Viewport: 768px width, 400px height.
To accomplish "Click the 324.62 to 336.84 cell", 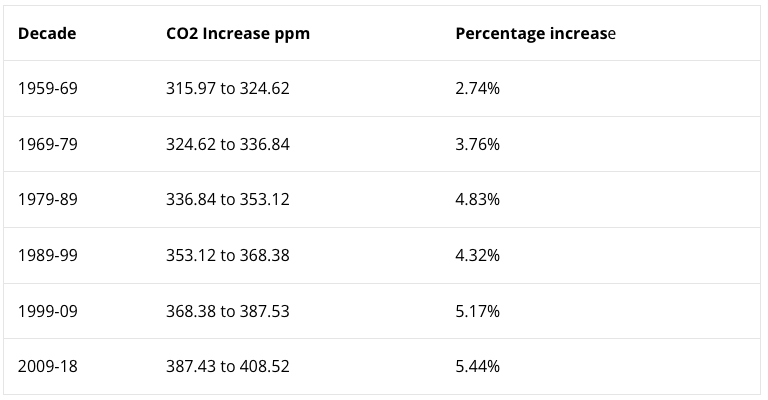I will [228, 144].
